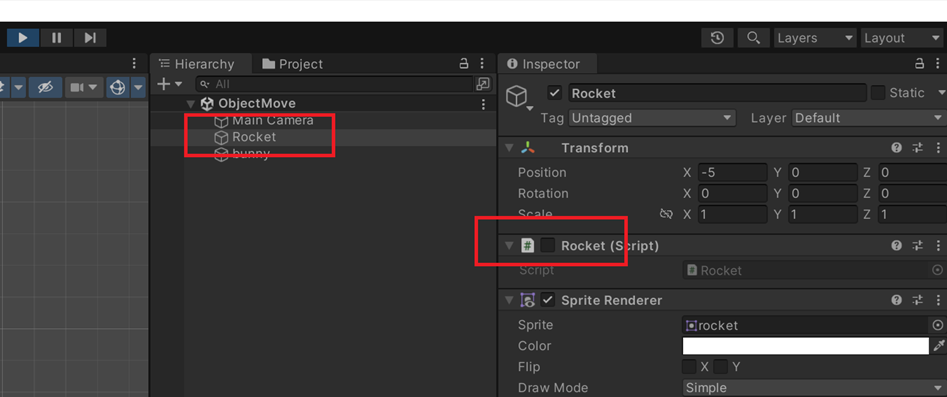Disable the Sprite Renderer component checkbox

point(548,300)
